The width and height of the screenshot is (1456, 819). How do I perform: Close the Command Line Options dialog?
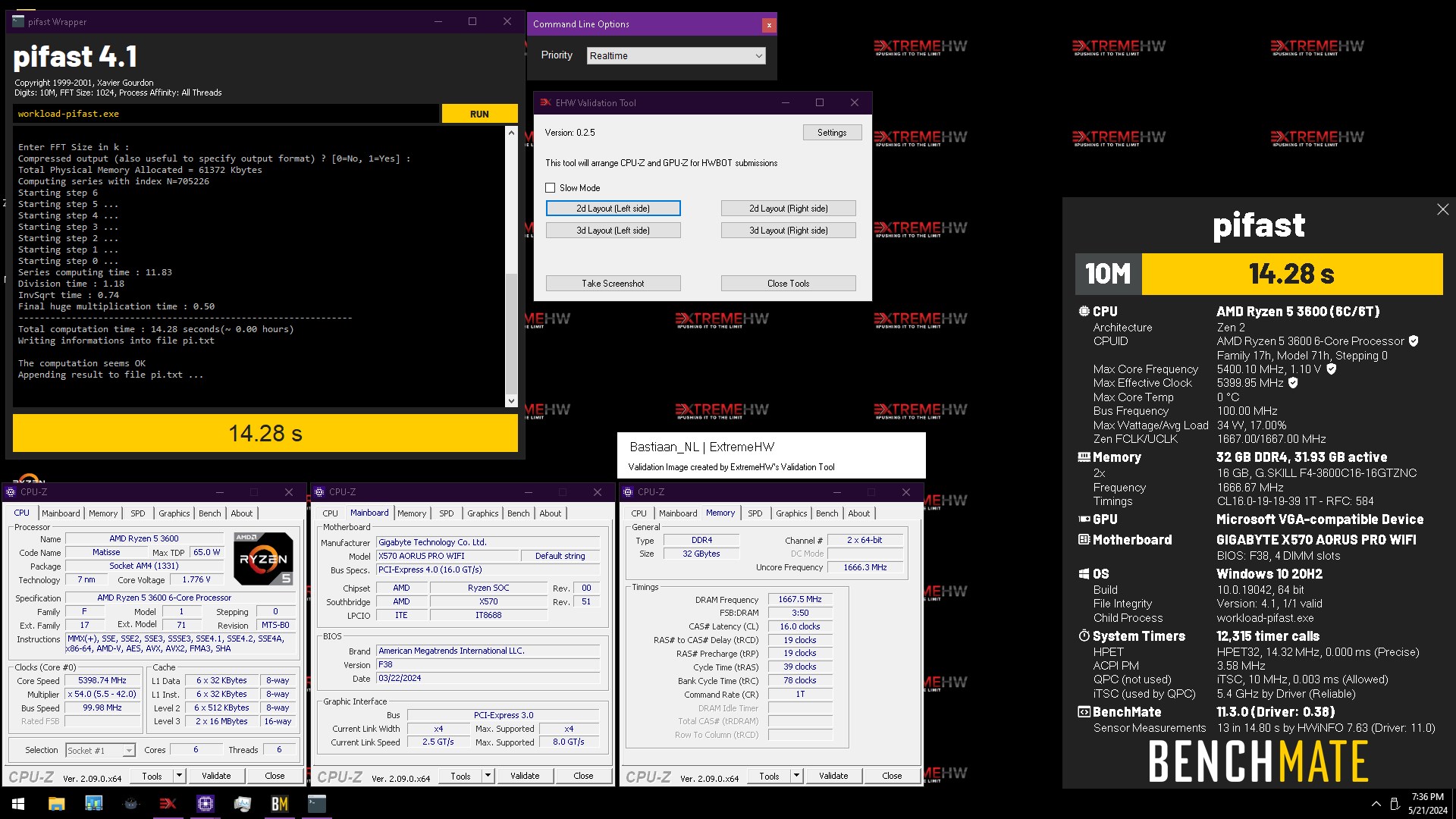coord(769,25)
